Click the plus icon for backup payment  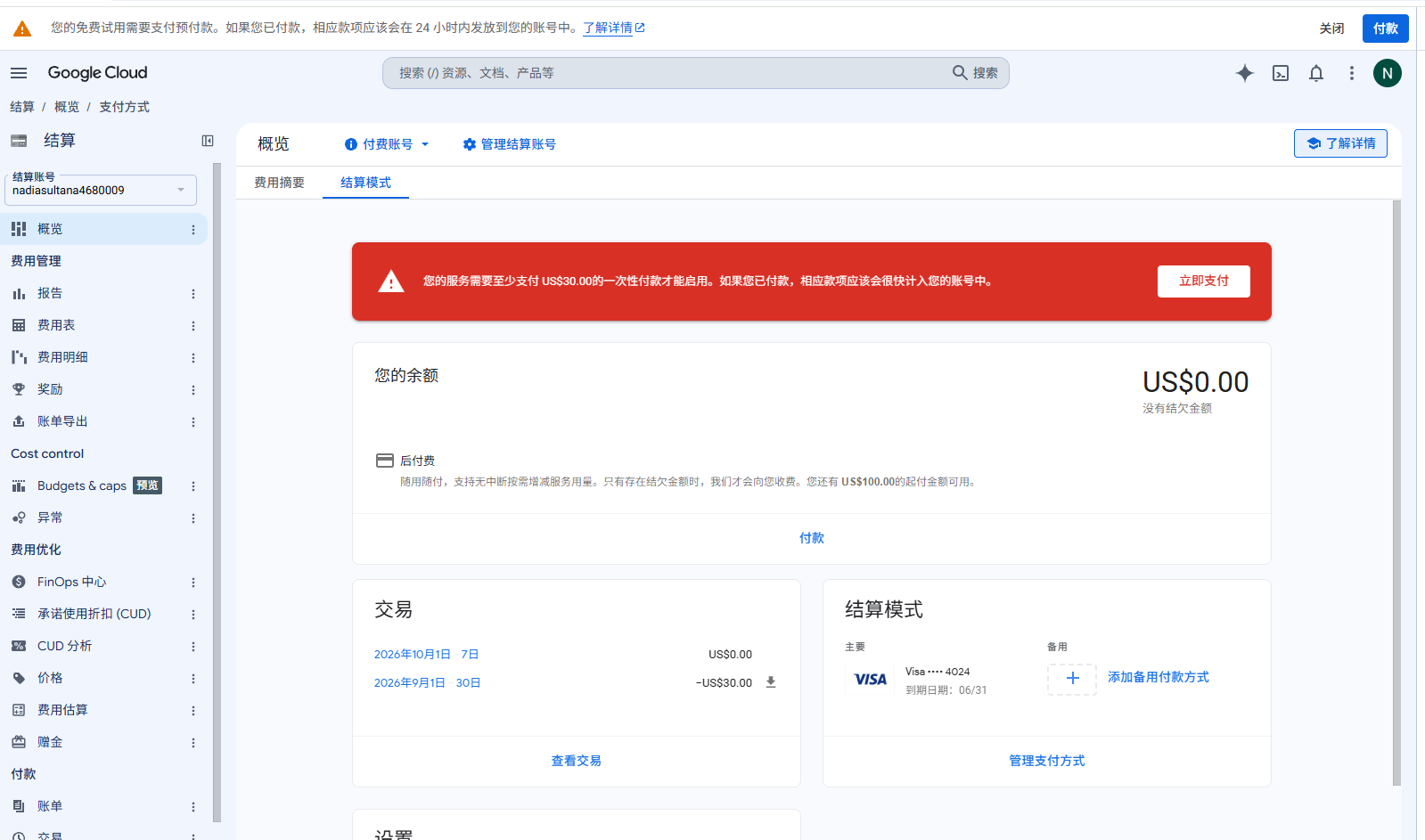(x=1072, y=679)
